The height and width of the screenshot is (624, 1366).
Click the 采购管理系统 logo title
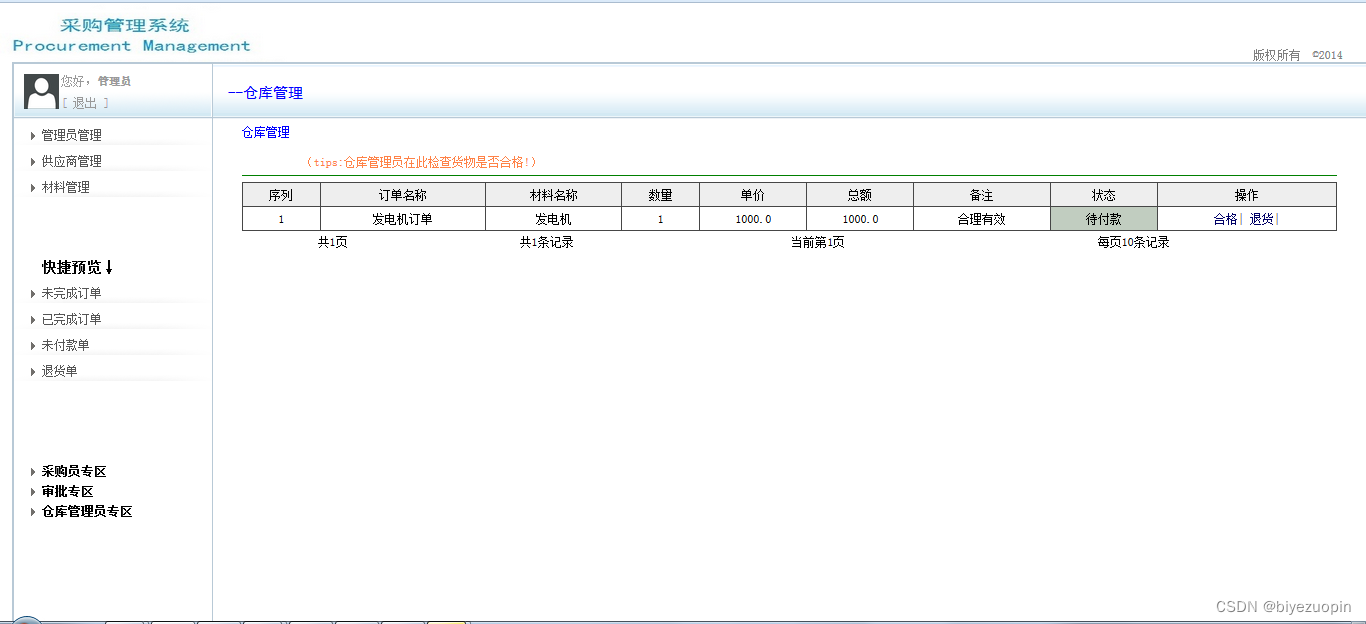click(x=125, y=26)
